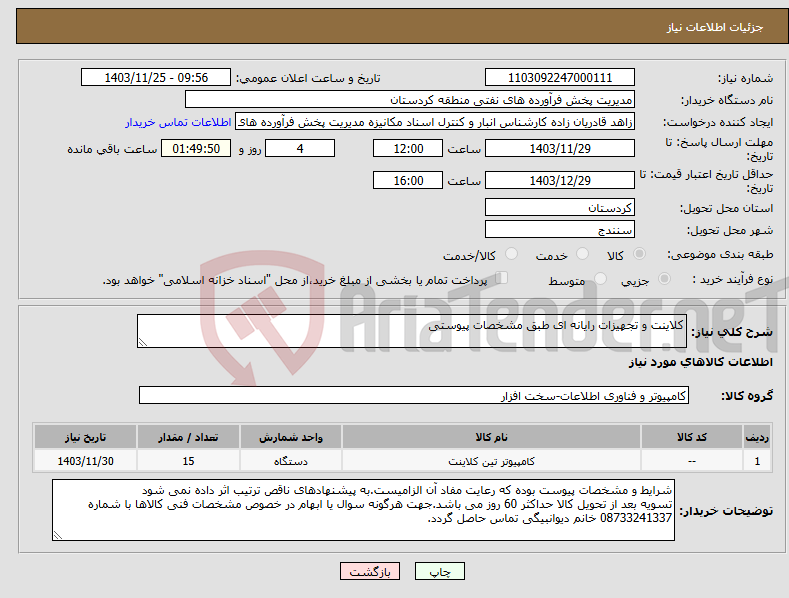Screen dimensions: 789x598
Task: Click the کامپیوتر تین کلاینت item cell
Action: coord(491,461)
